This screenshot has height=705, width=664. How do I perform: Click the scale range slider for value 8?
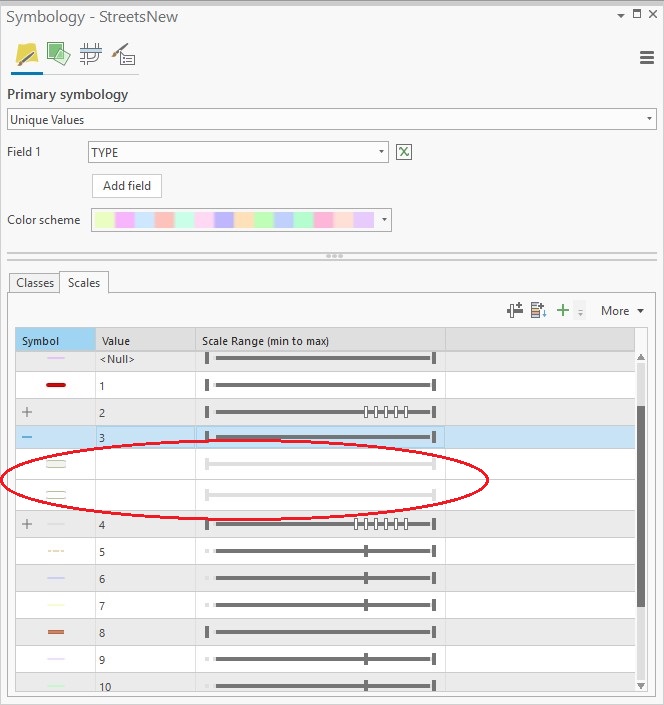320,632
